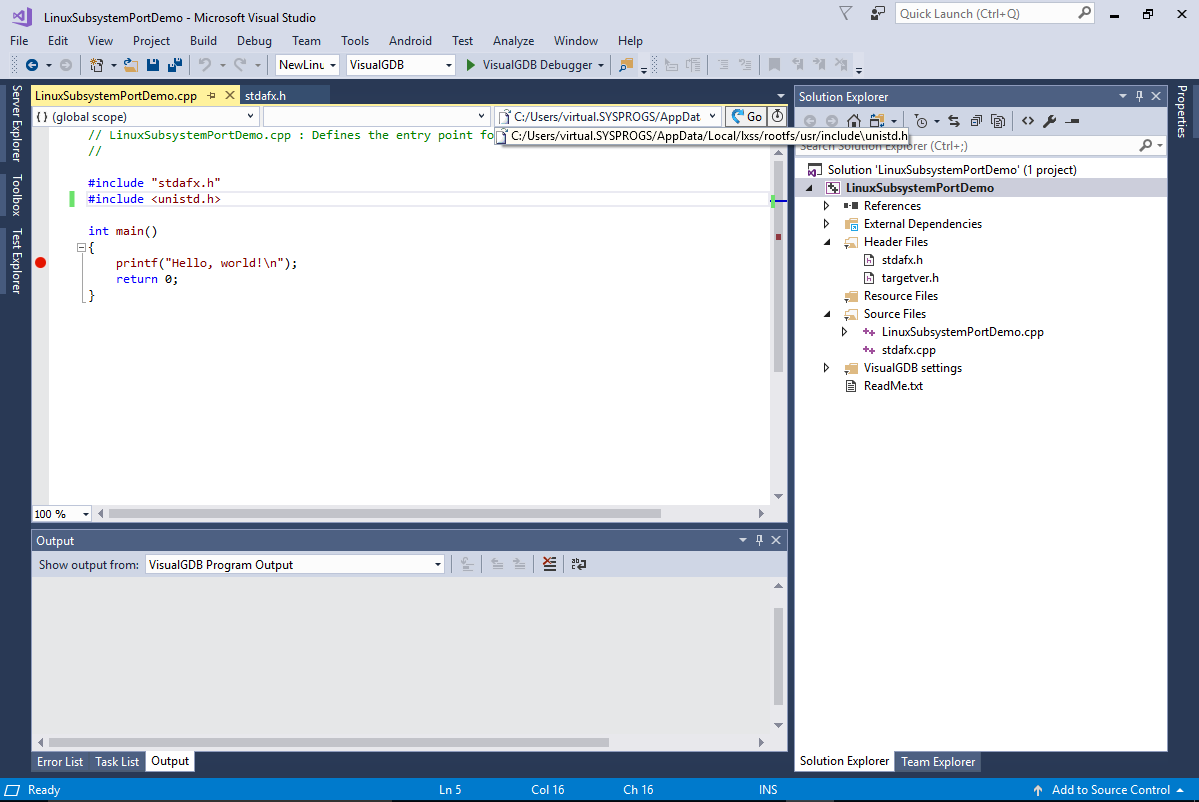The width and height of the screenshot is (1199, 802).
Task: Click the solution and folder view switch icon
Action: 877,121
